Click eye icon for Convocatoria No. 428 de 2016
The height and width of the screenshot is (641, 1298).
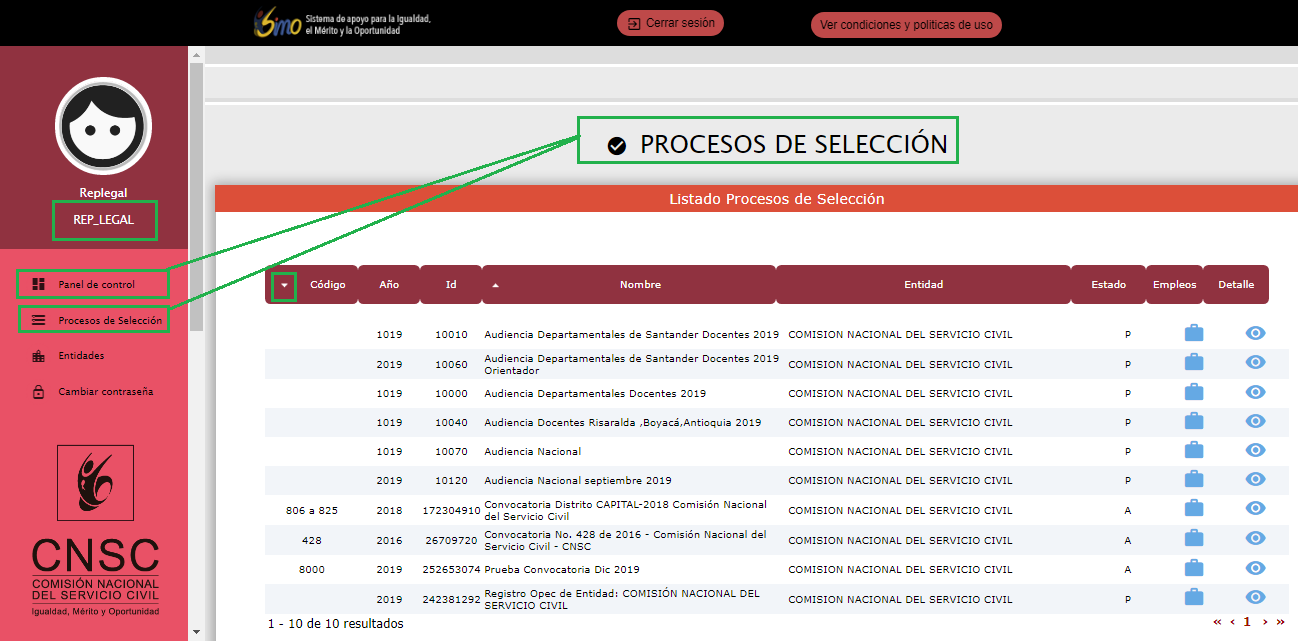click(x=1255, y=538)
